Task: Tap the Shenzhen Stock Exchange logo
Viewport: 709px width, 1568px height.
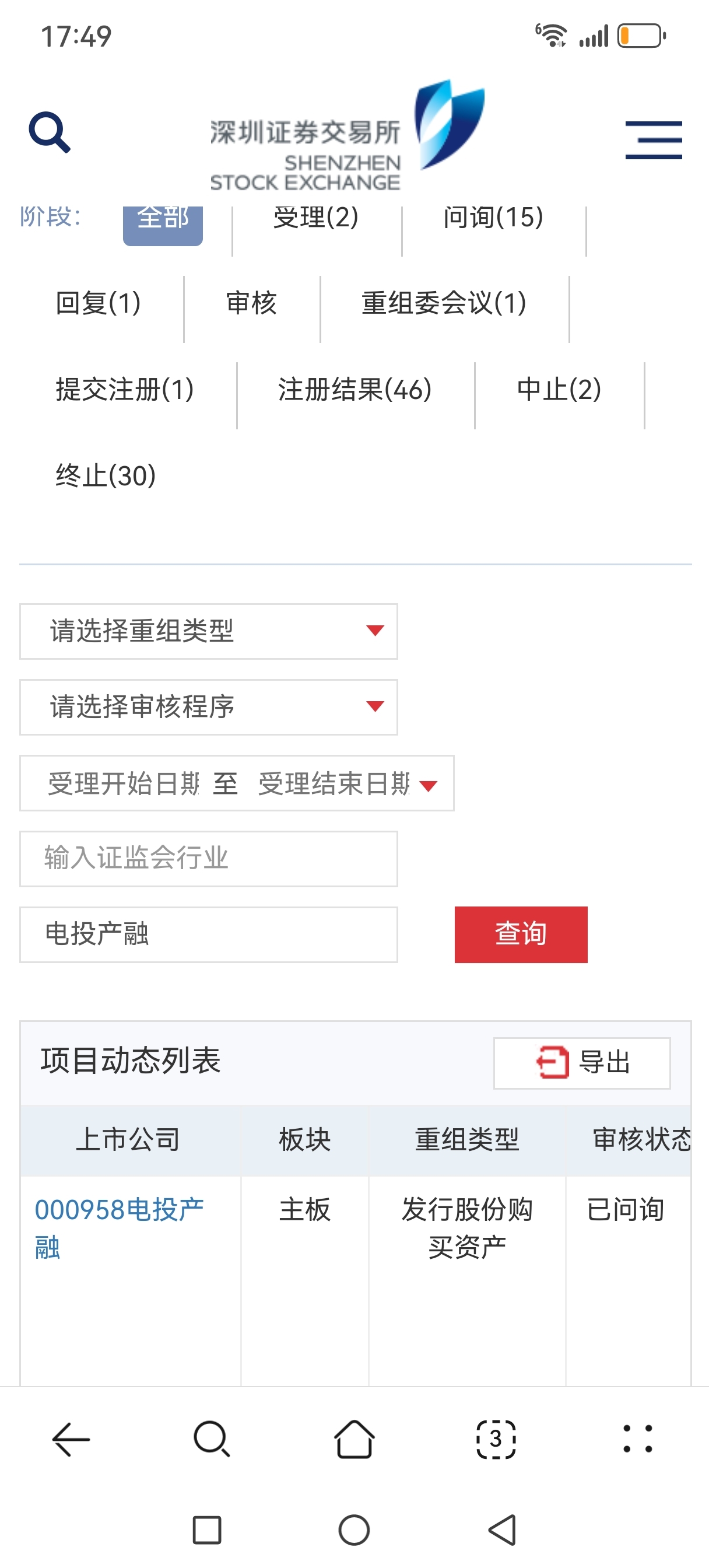Action: 348,136
